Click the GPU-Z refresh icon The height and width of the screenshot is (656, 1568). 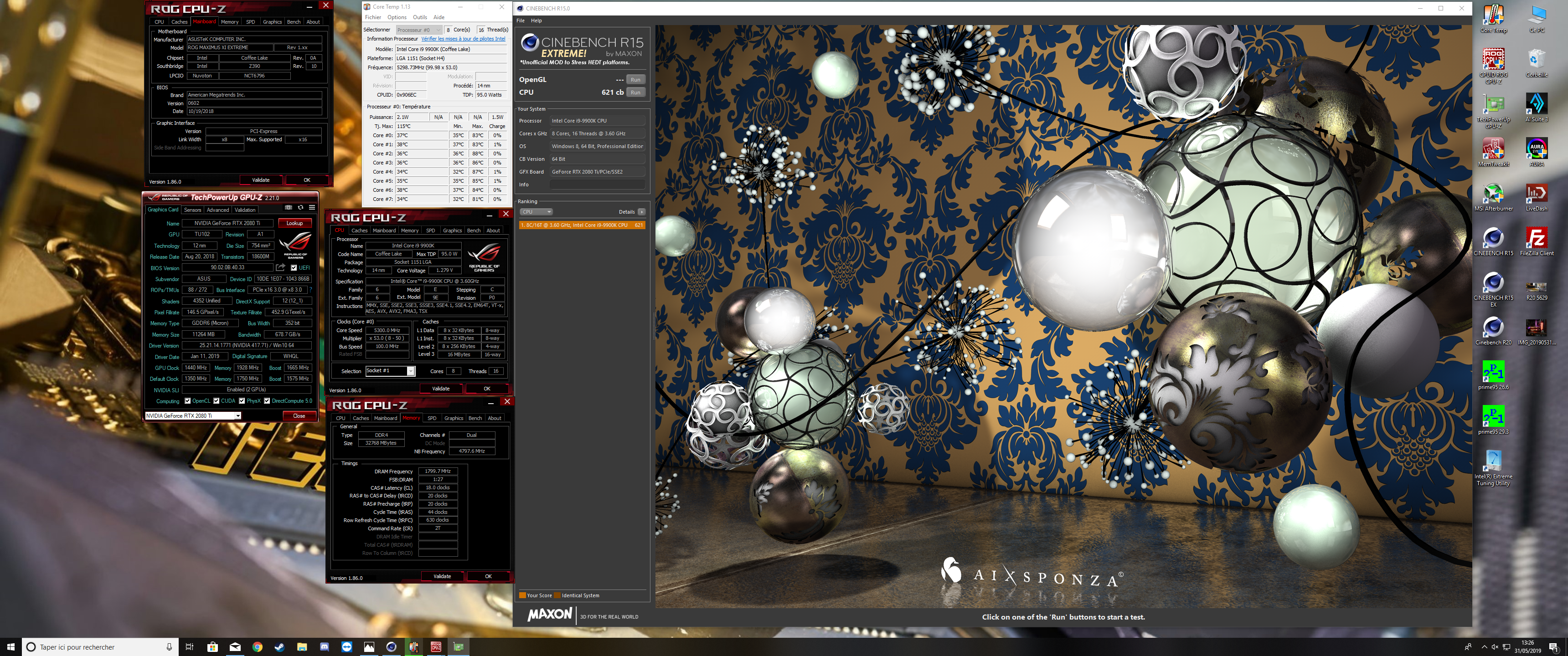pos(300,208)
